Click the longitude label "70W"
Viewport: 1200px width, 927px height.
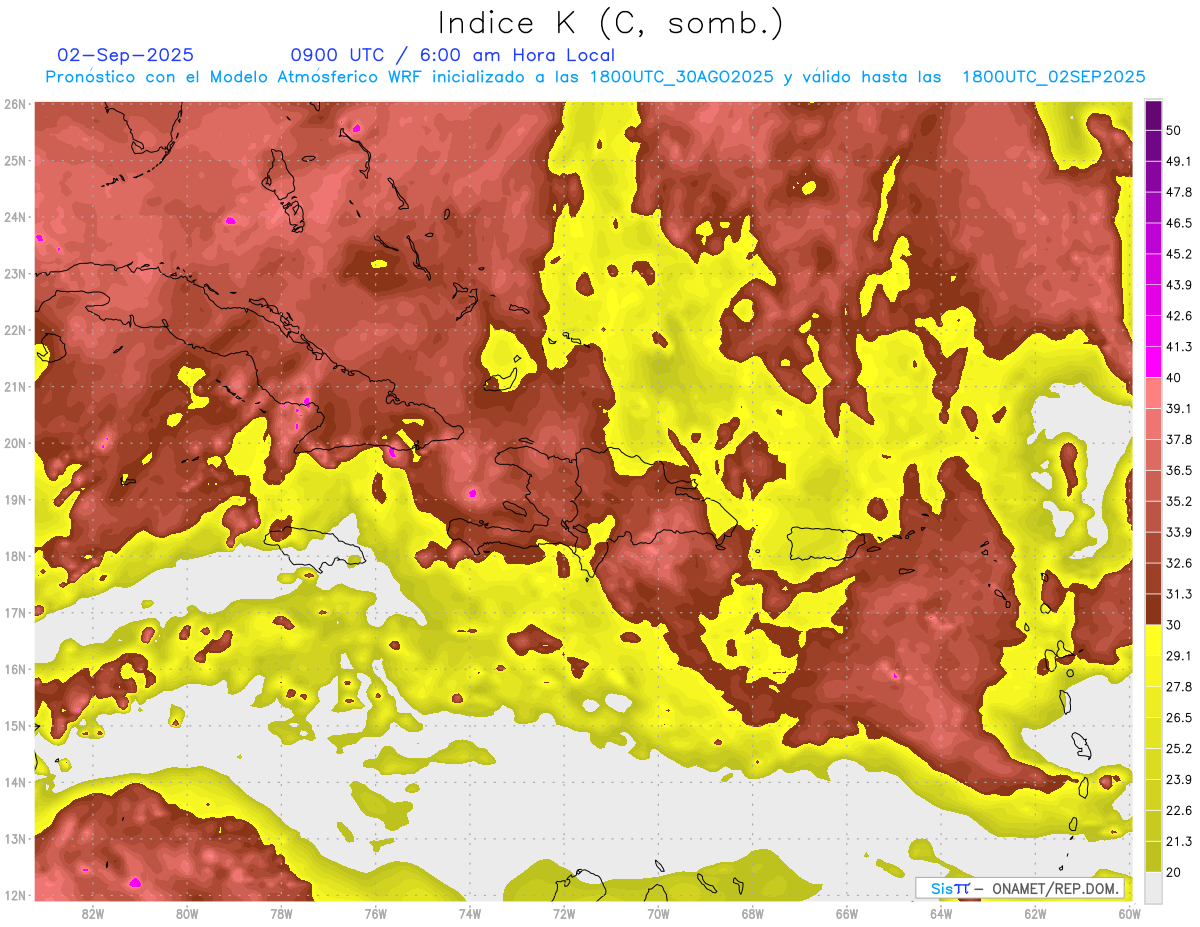pyautogui.click(x=658, y=913)
